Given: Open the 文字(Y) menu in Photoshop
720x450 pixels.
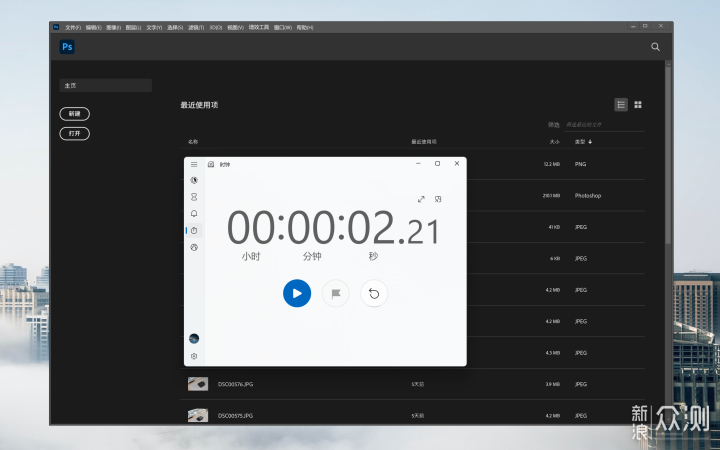Looking at the screenshot, I should point(154,28).
